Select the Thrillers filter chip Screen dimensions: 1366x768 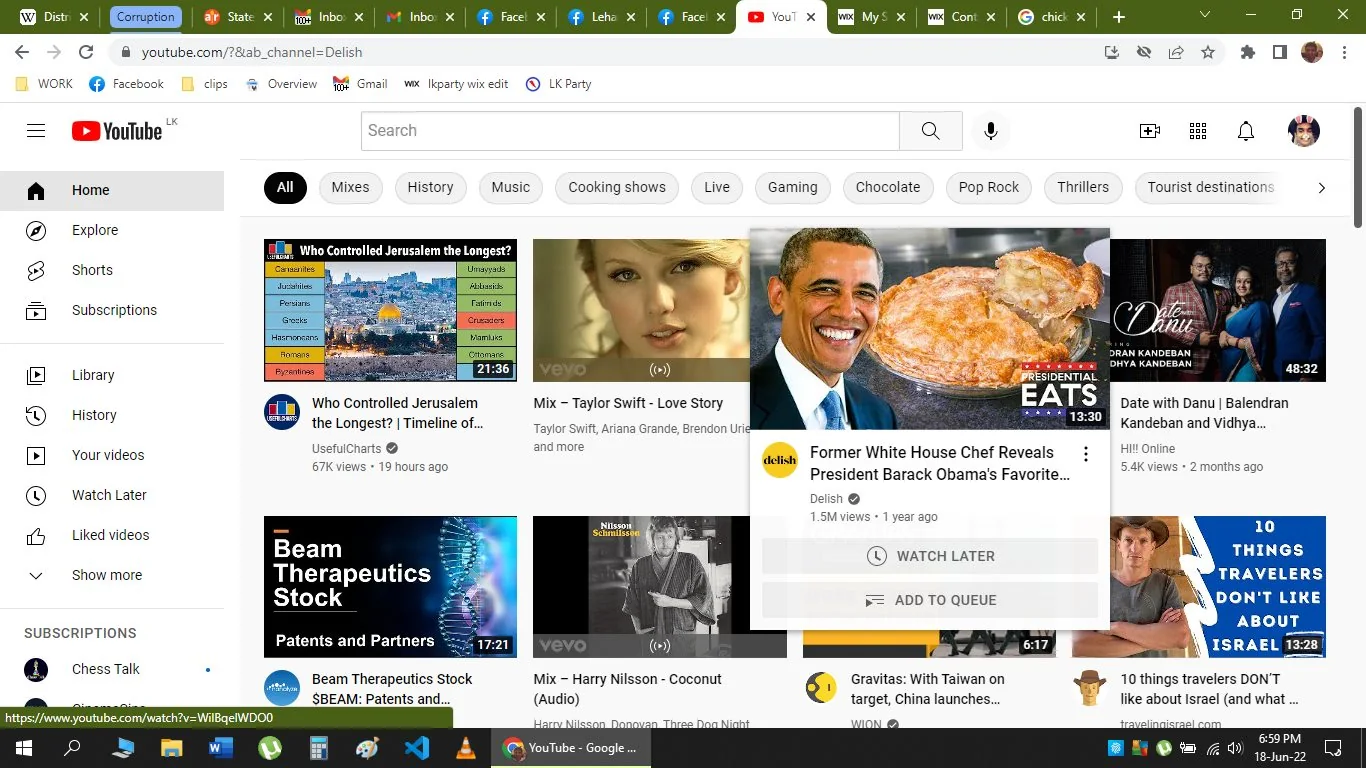point(1083,187)
